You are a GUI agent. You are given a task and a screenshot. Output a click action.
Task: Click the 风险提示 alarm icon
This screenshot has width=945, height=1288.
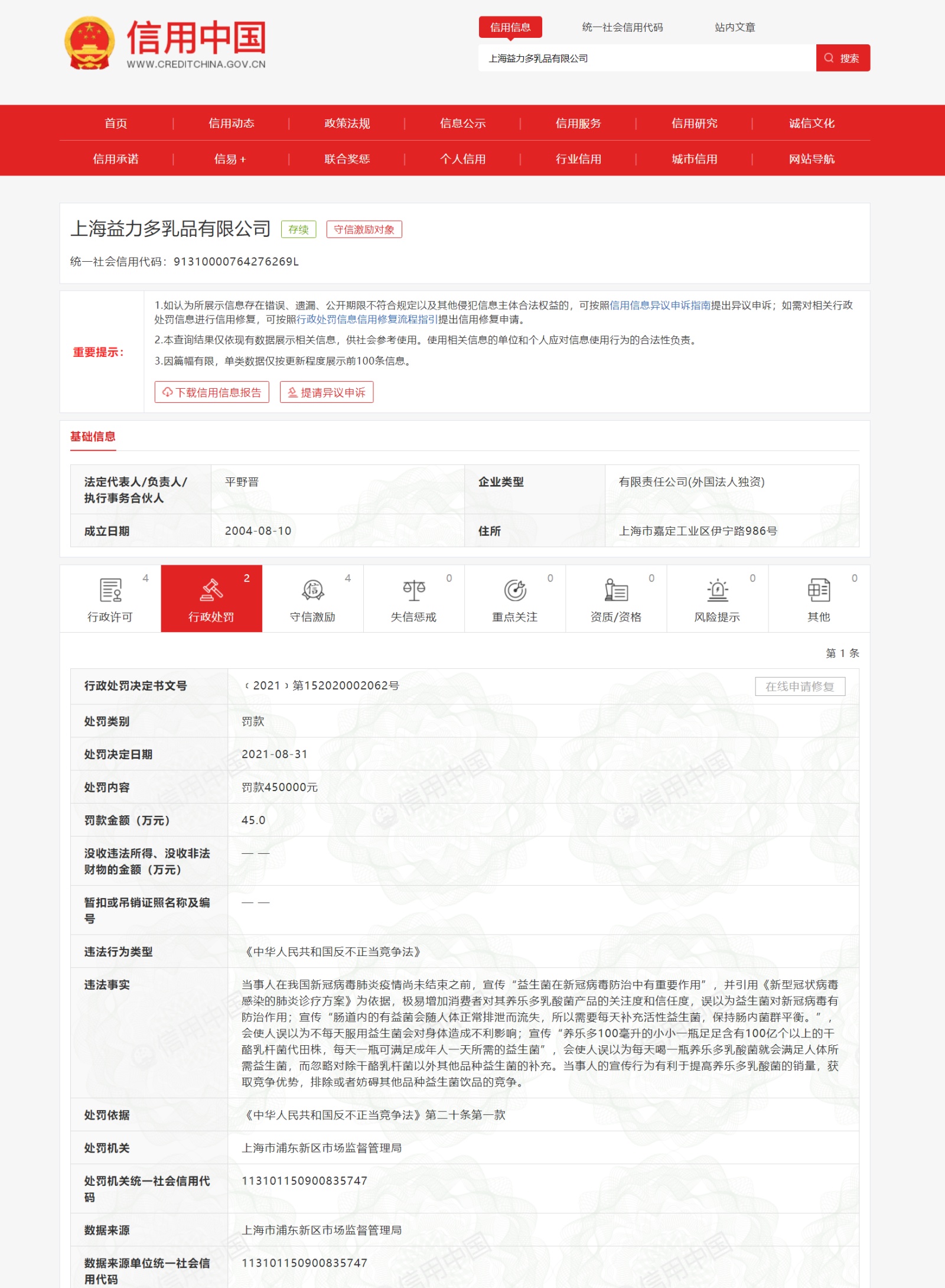[717, 590]
